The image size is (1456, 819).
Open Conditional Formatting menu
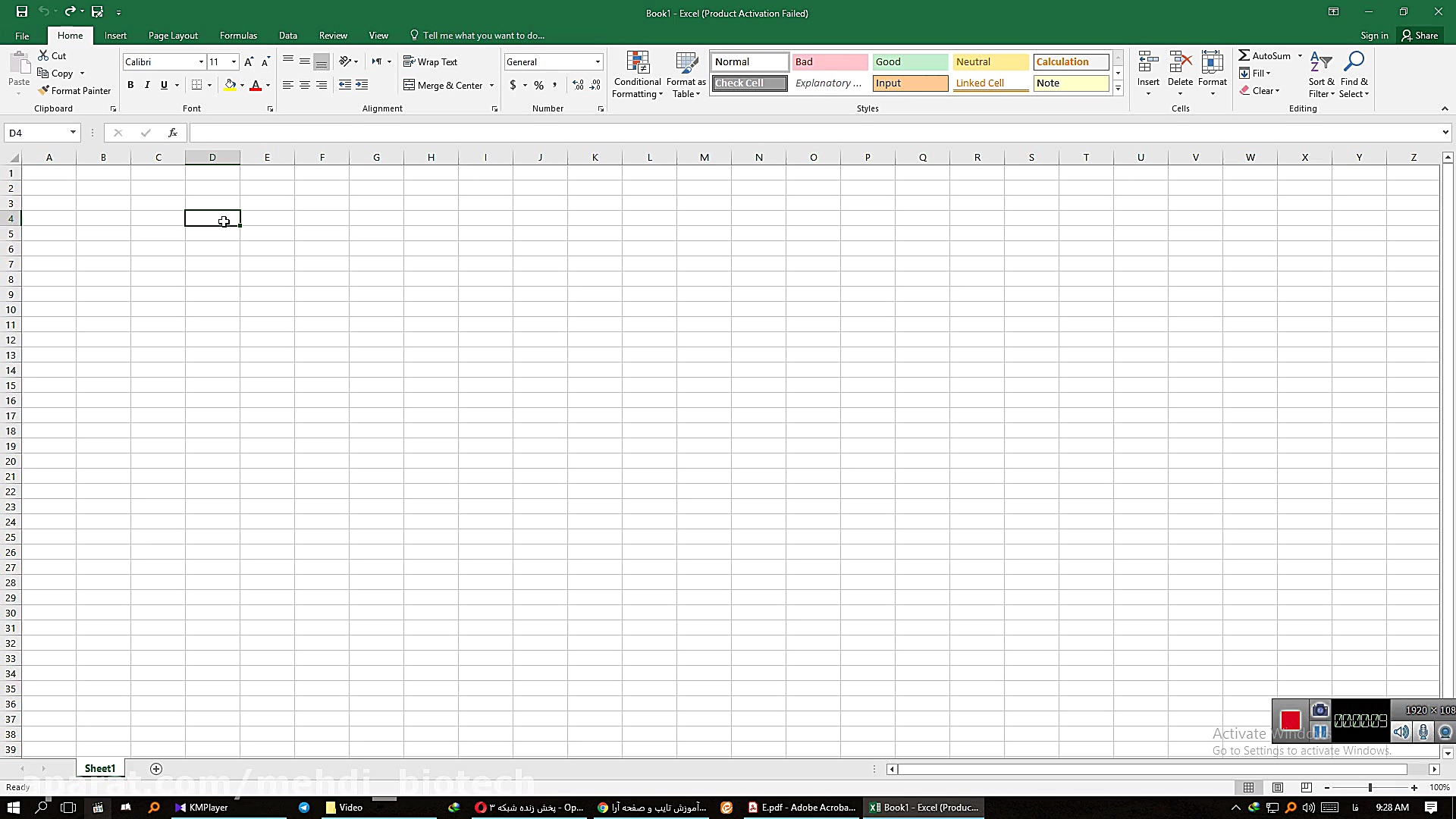point(638,74)
